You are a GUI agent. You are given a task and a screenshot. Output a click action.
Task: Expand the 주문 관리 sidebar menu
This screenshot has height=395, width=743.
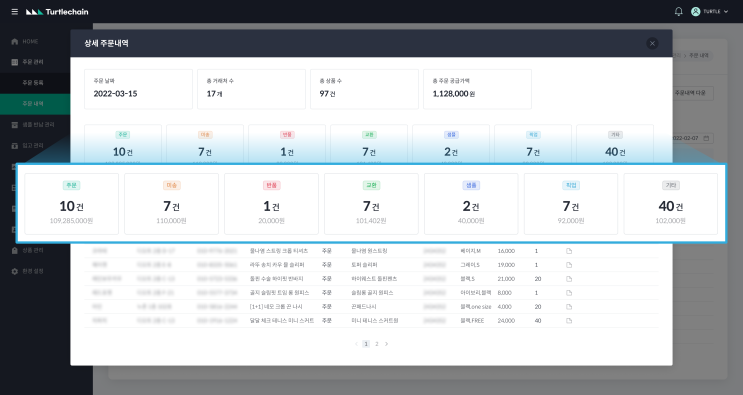(x=33, y=62)
